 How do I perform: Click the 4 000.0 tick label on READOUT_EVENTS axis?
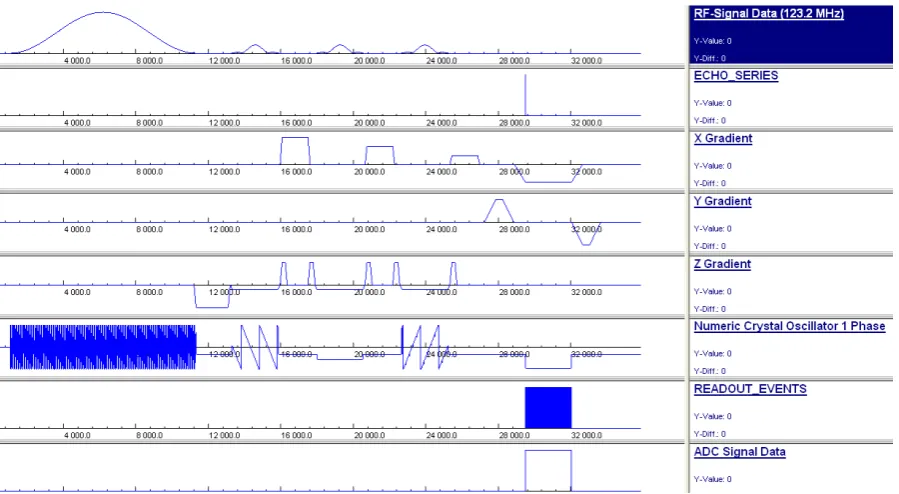(x=77, y=435)
